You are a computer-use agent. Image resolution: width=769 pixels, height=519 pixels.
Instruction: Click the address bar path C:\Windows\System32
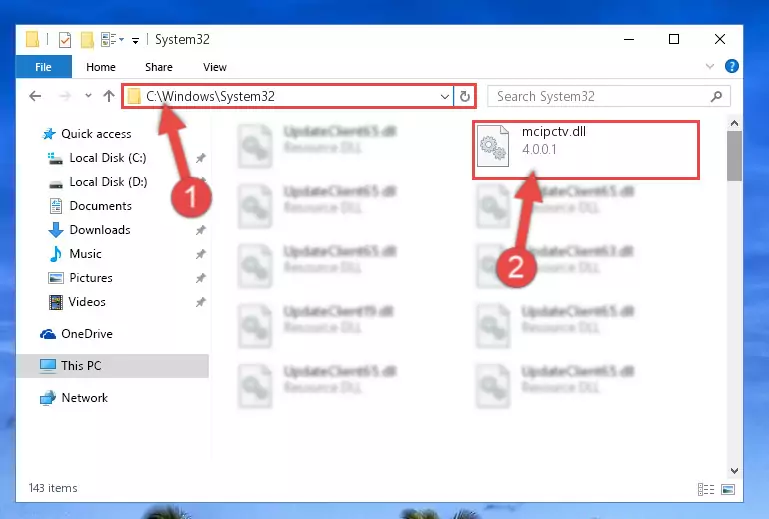pos(210,97)
